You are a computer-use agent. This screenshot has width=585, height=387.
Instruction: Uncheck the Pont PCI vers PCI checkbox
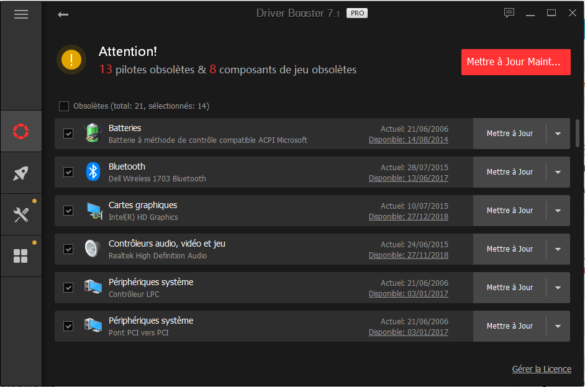[68, 326]
